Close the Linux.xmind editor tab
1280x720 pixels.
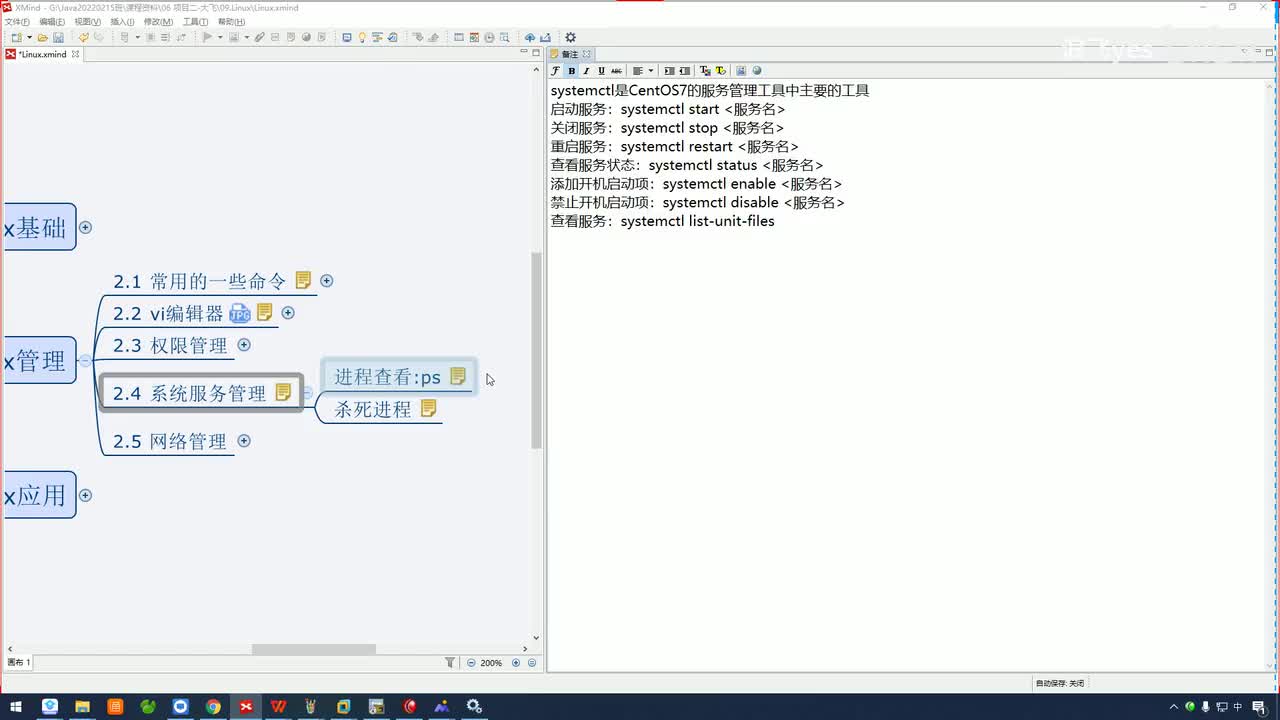click(75, 54)
